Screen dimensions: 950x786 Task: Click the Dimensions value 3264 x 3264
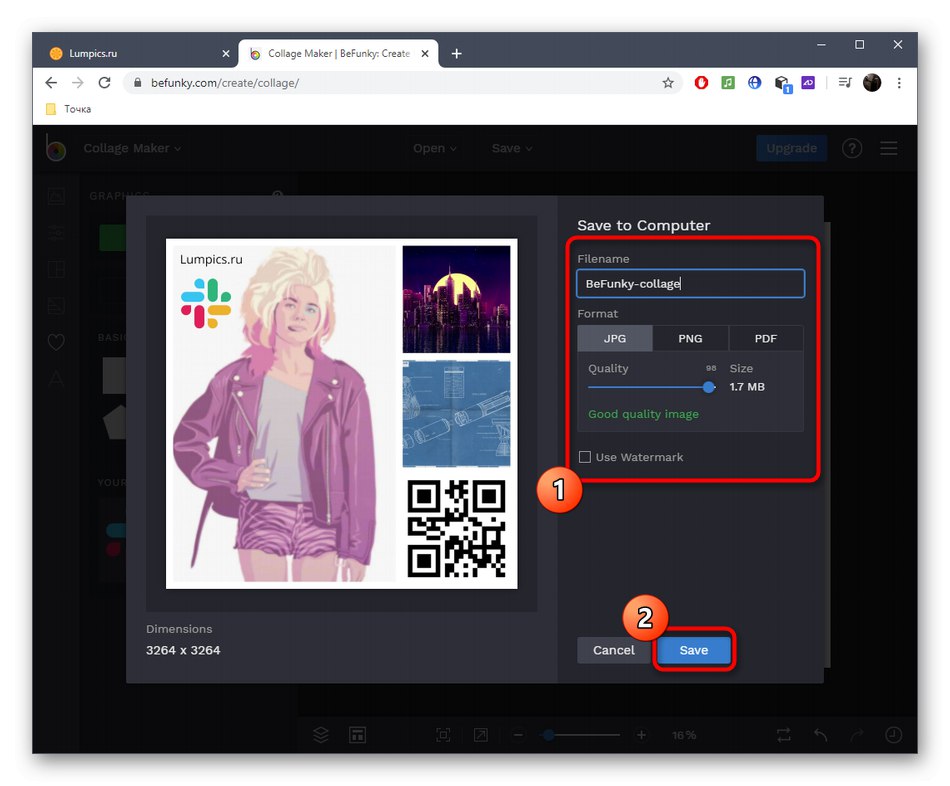pos(183,650)
